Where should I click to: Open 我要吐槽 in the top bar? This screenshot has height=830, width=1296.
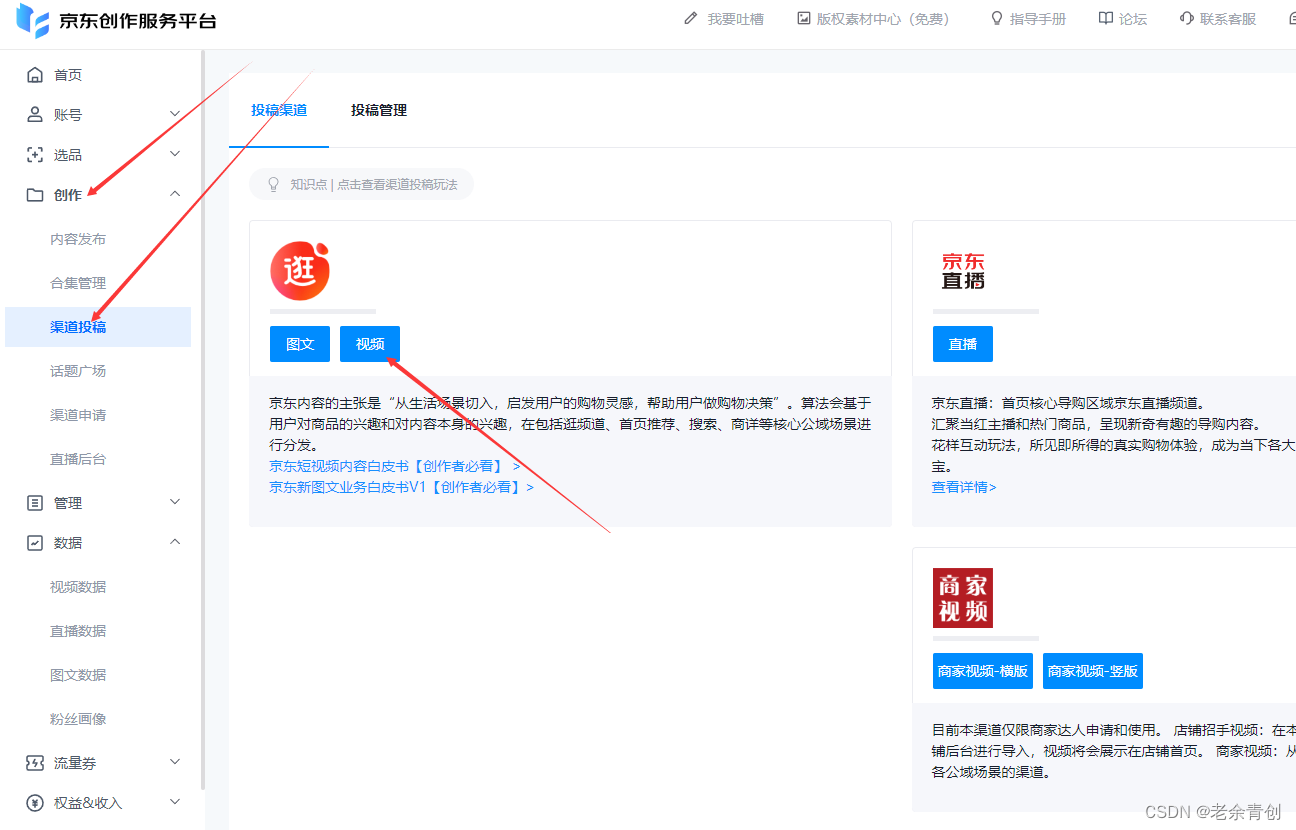(736, 19)
